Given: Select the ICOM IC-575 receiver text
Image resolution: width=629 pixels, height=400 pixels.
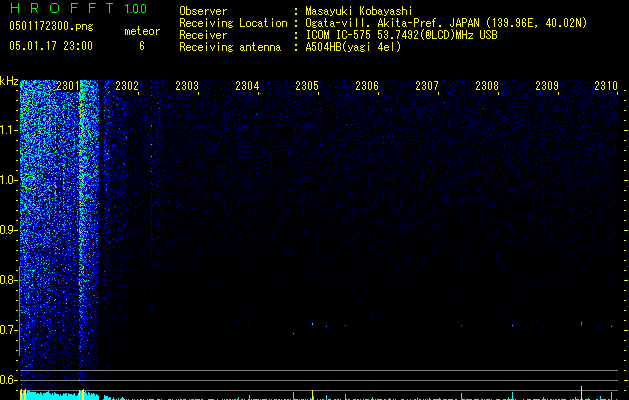Looking at the screenshot, I should (x=401, y=35).
